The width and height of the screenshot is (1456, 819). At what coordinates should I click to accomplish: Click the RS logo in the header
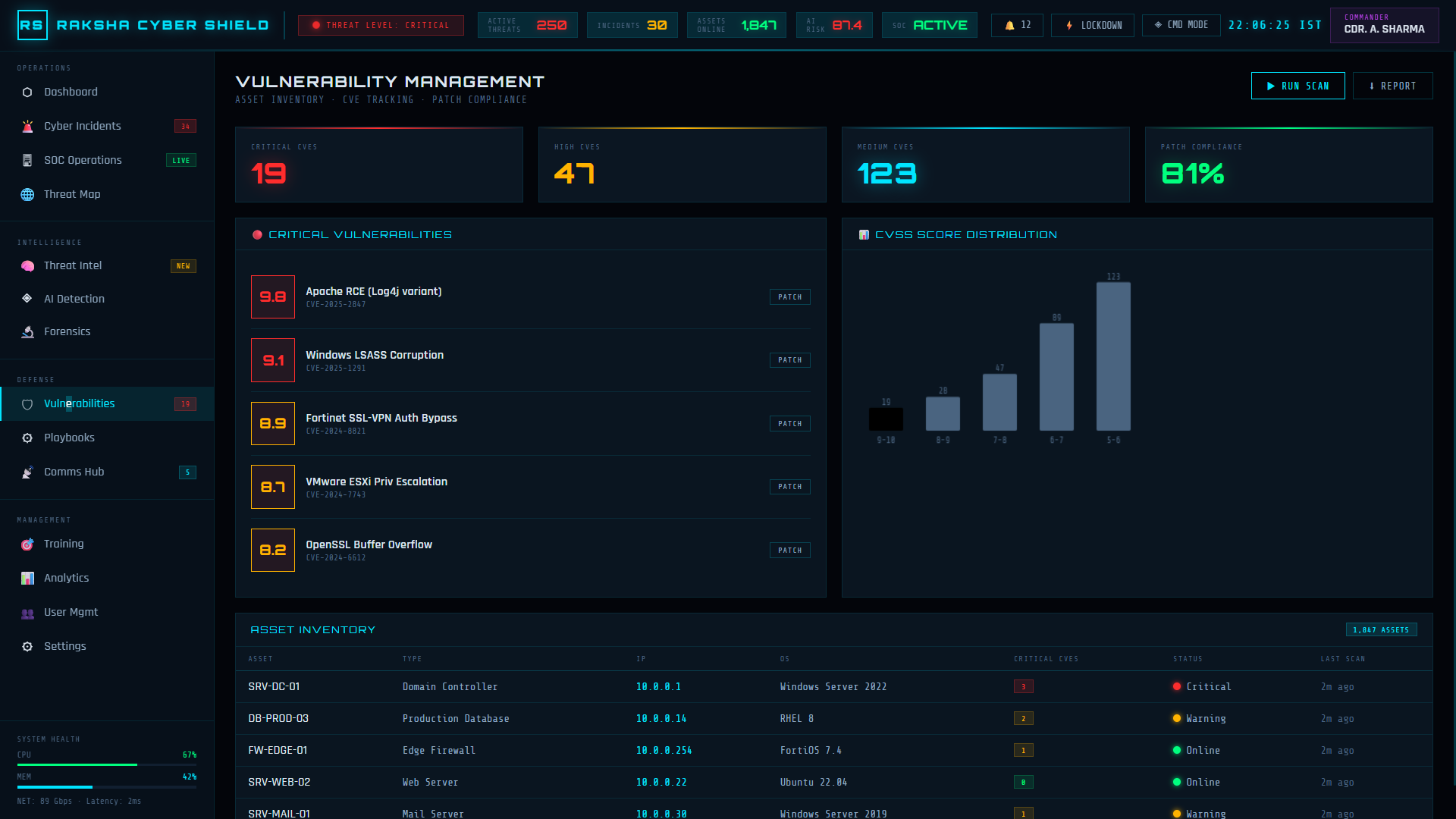click(32, 25)
